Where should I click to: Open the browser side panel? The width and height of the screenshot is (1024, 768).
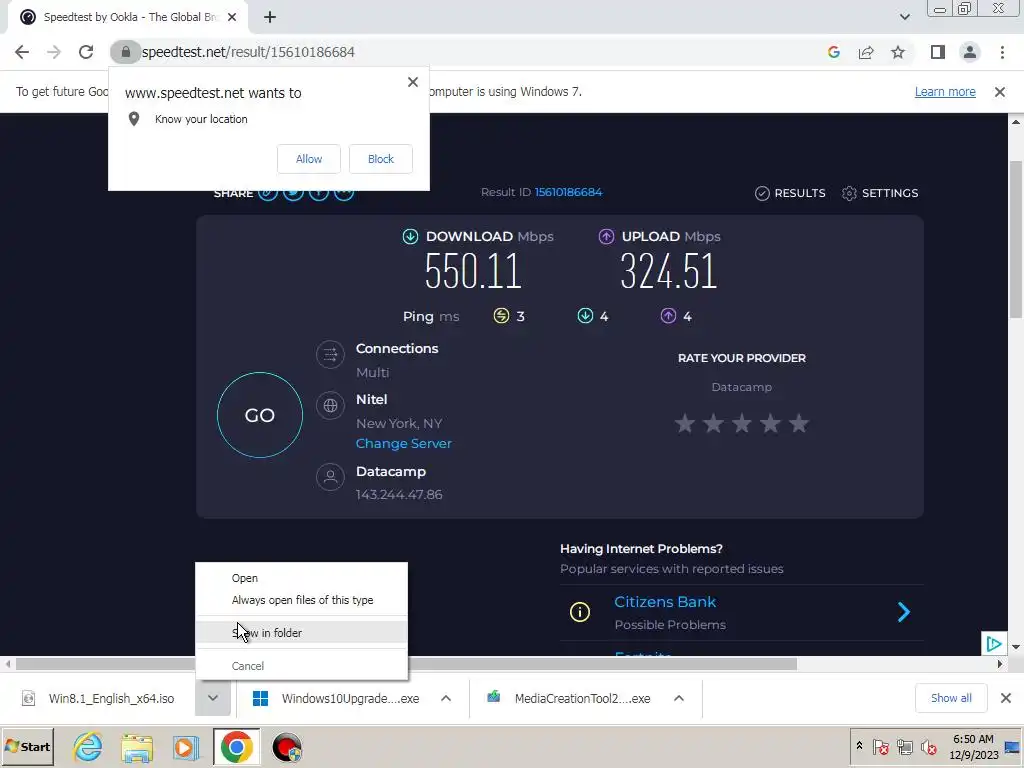(x=938, y=52)
